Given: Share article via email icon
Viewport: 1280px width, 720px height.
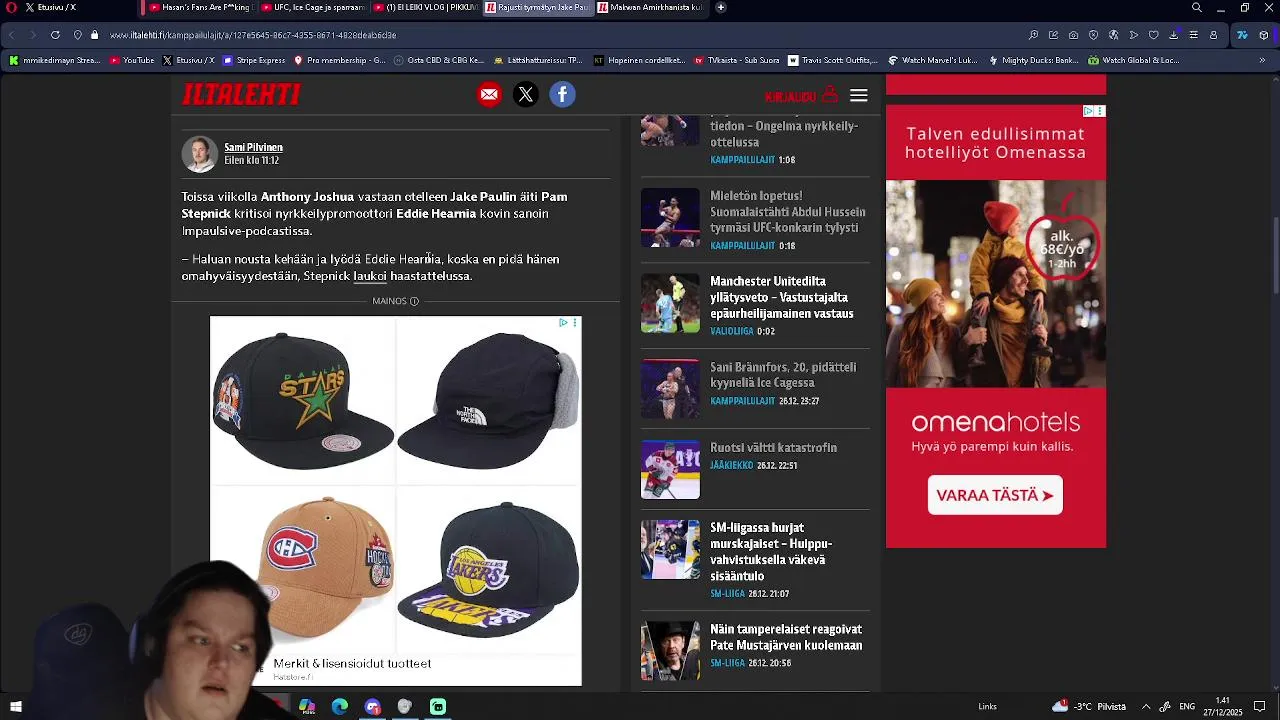Looking at the screenshot, I should pos(489,95).
